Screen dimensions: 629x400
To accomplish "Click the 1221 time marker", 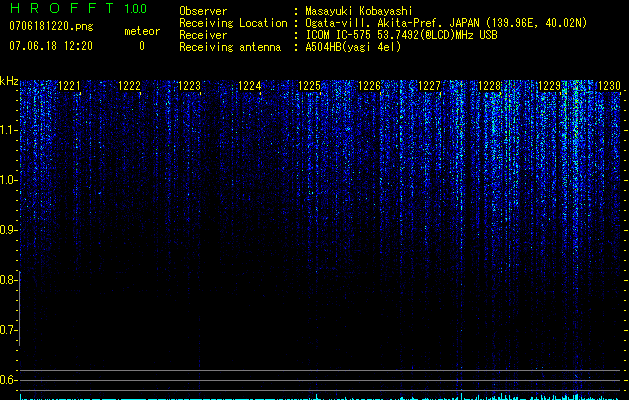I will coord(69,86).
